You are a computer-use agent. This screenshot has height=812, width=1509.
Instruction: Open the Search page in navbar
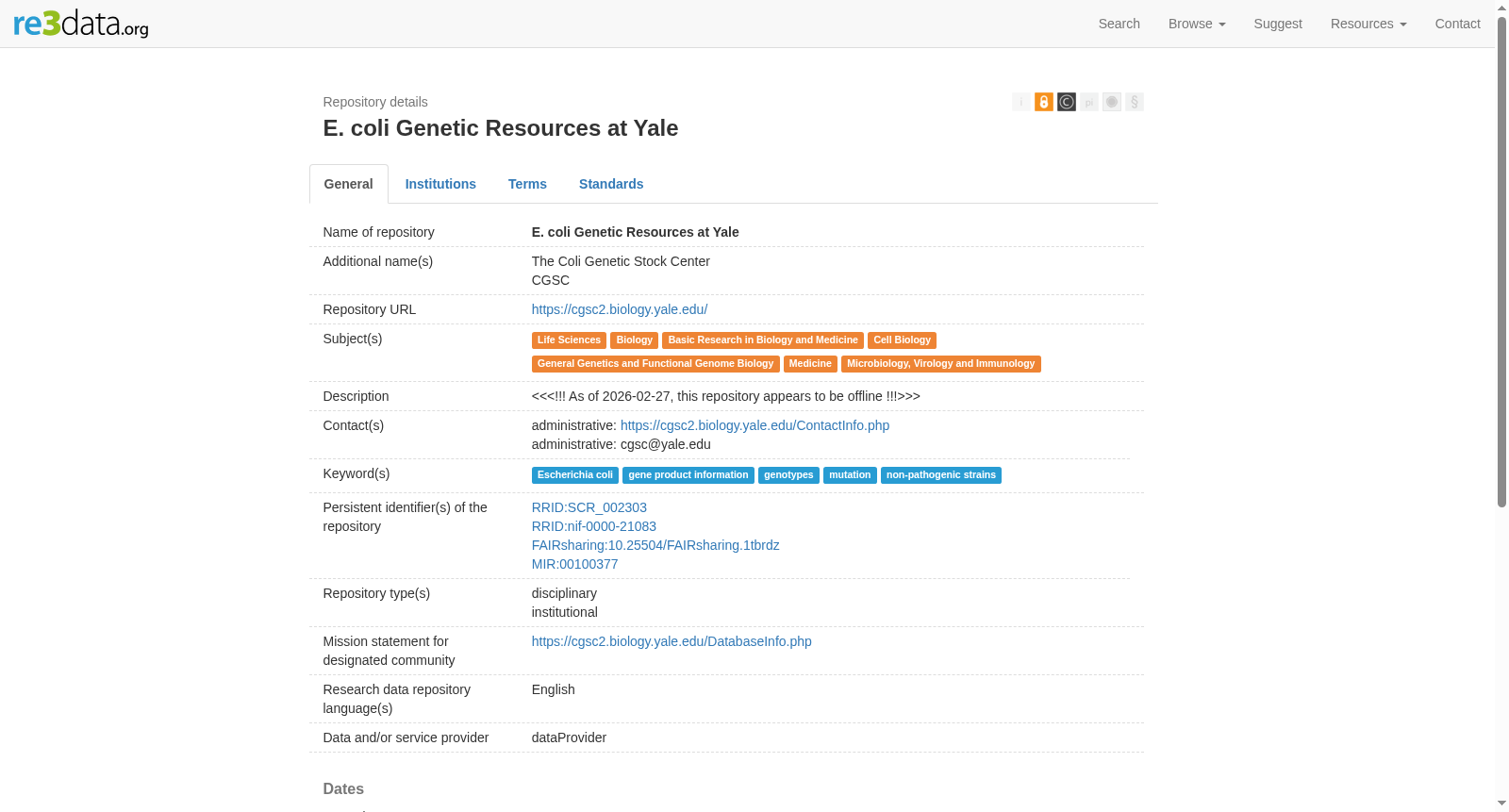(x=1119, y=24)
